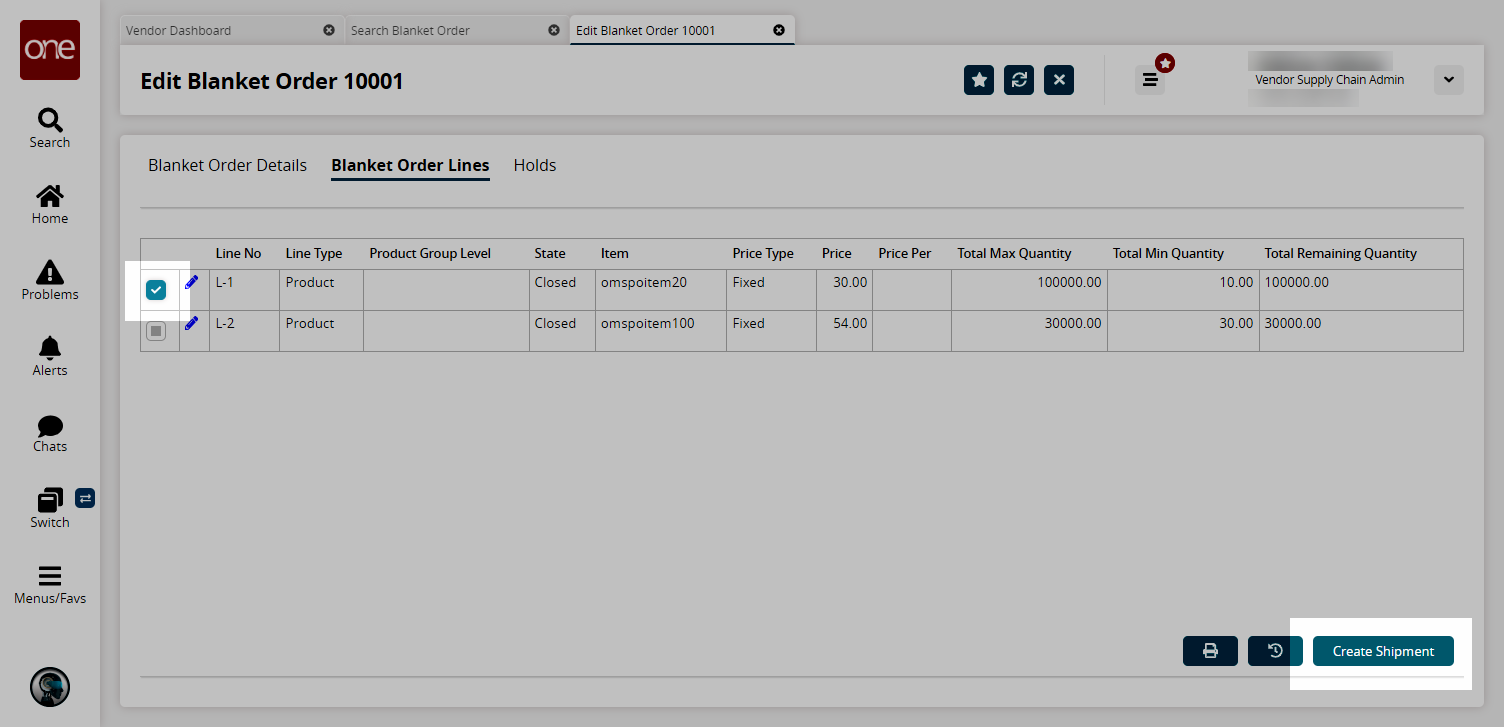Click the L-2 line number cell
The width and height of the screenshot is (1504, 727).
pyautogui.click(x=244, y=331)
